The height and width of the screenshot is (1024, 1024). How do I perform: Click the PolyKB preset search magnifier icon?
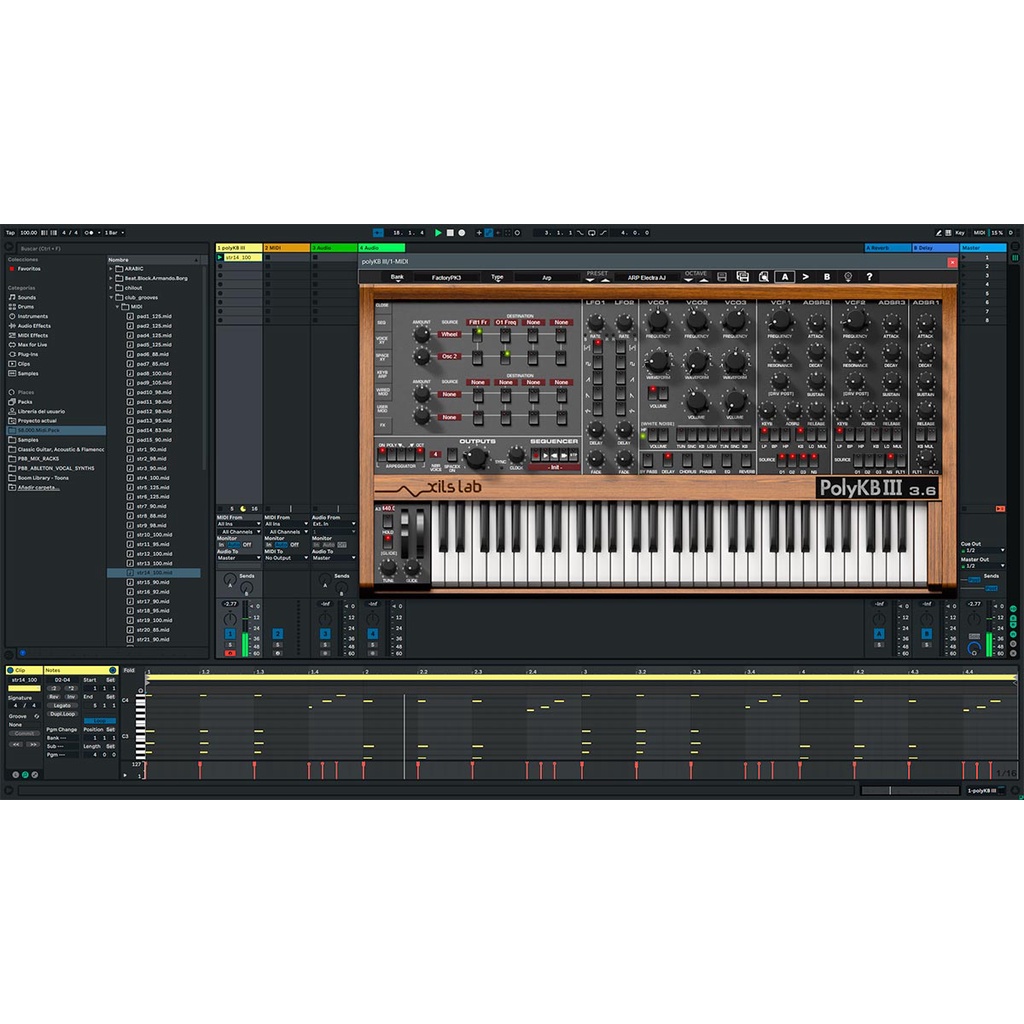click(x=763, y=277)
